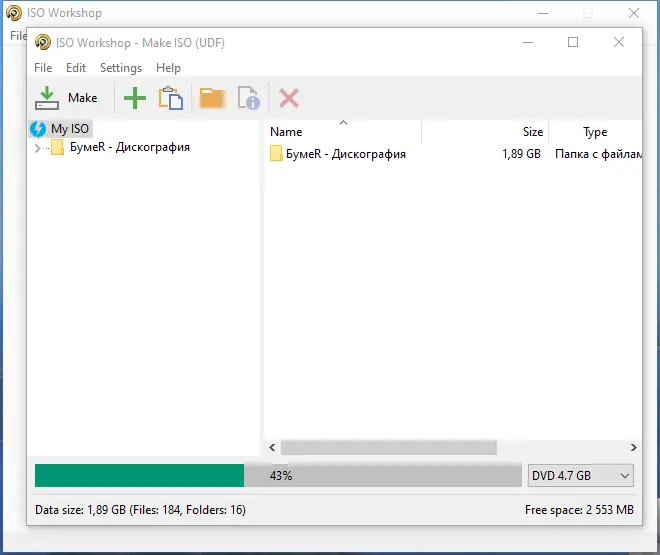Click the Папка с файлами type cell
Screen dimensions: 660x555
point(598,154)
